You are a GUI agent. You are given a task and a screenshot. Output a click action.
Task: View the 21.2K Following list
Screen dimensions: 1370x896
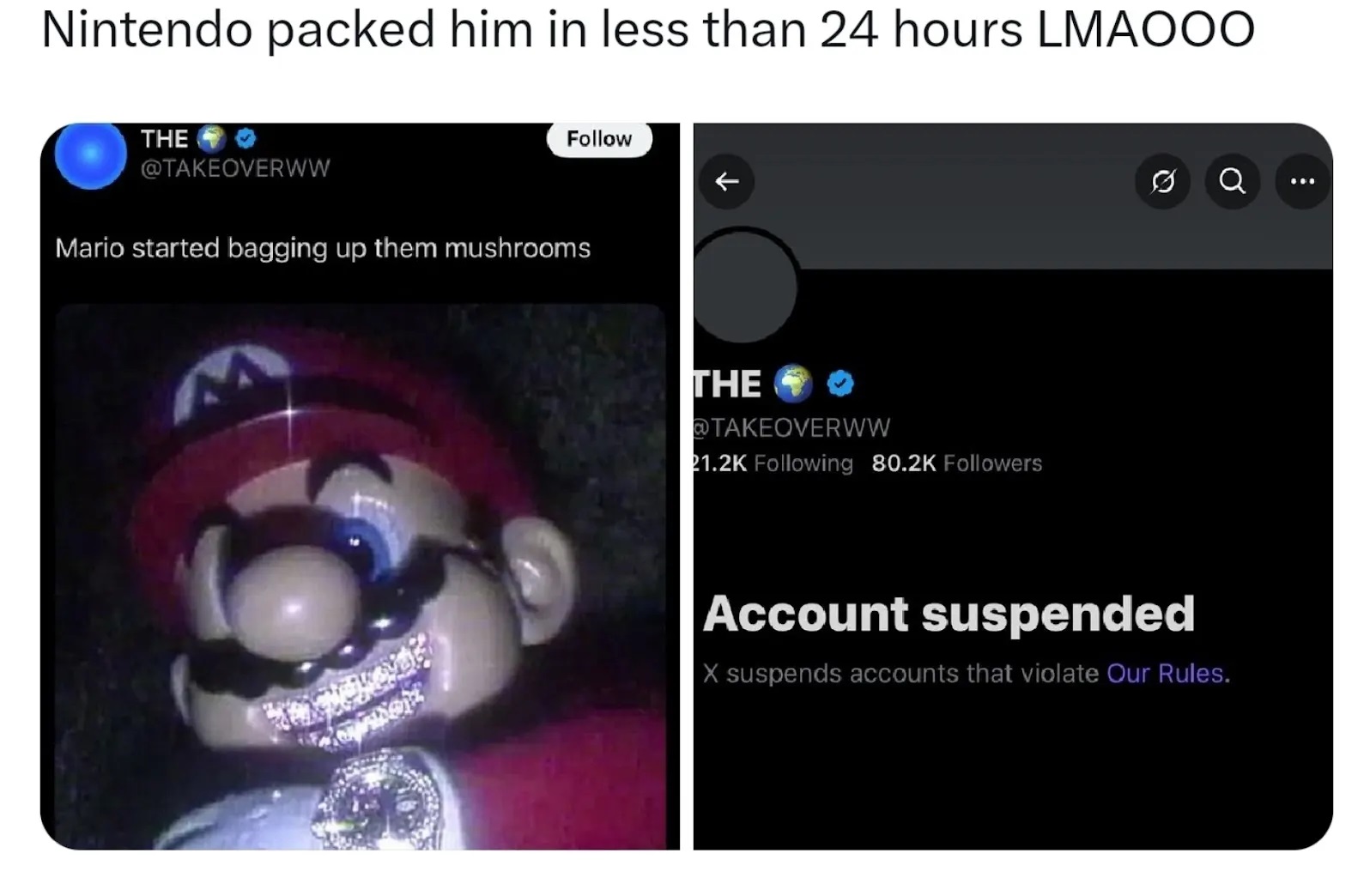tap(773, 463)
